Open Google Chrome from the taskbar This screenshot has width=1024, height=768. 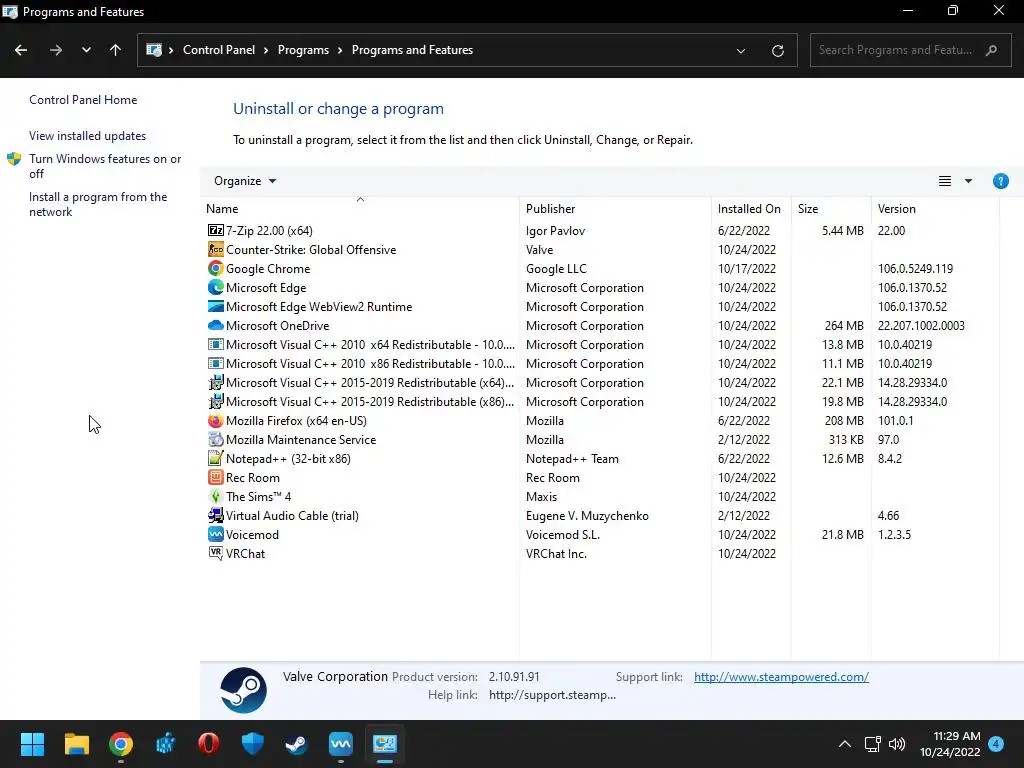121,744
